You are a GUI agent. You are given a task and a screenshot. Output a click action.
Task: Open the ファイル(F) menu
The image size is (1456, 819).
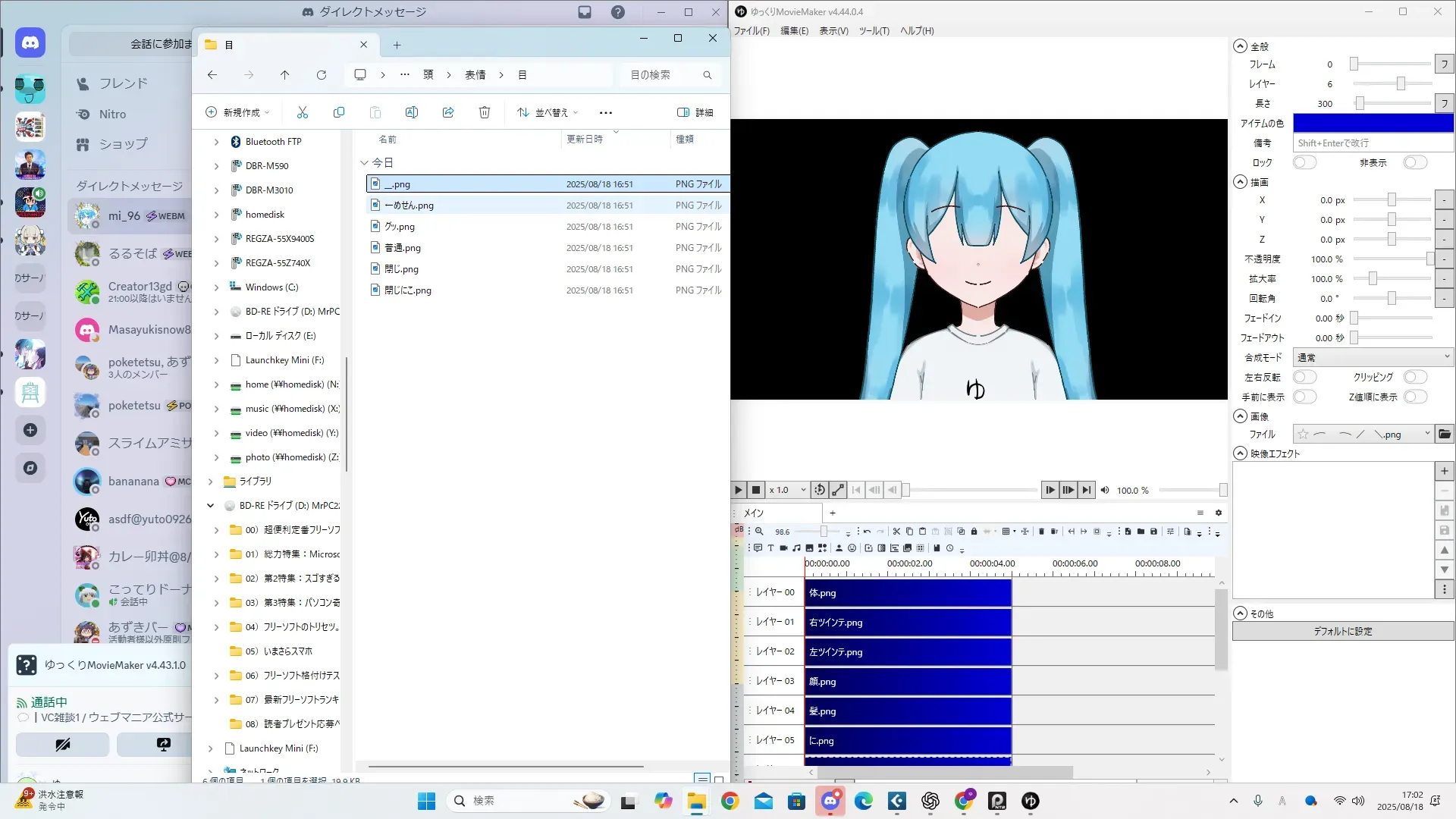tap(751, 31)
